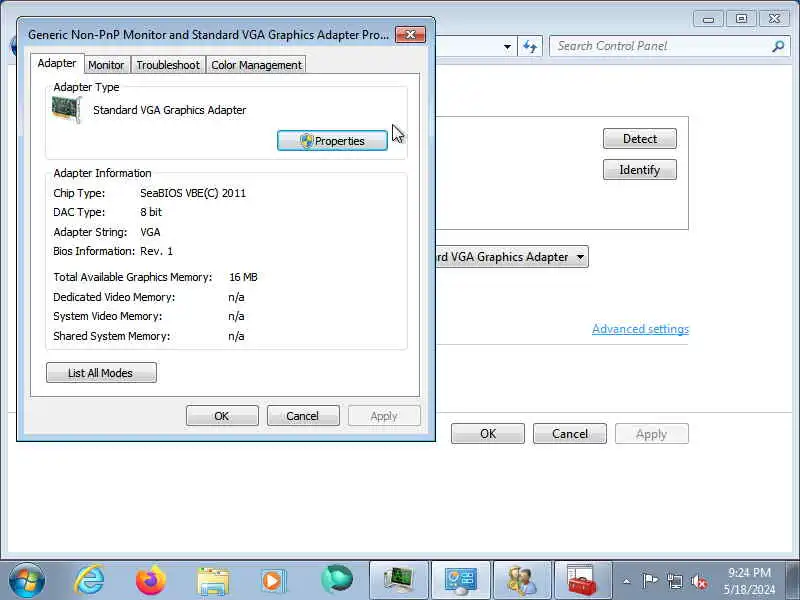Switch to the red toolbox taskbar item
800x600 pixels.
click(x=583, y=581)
